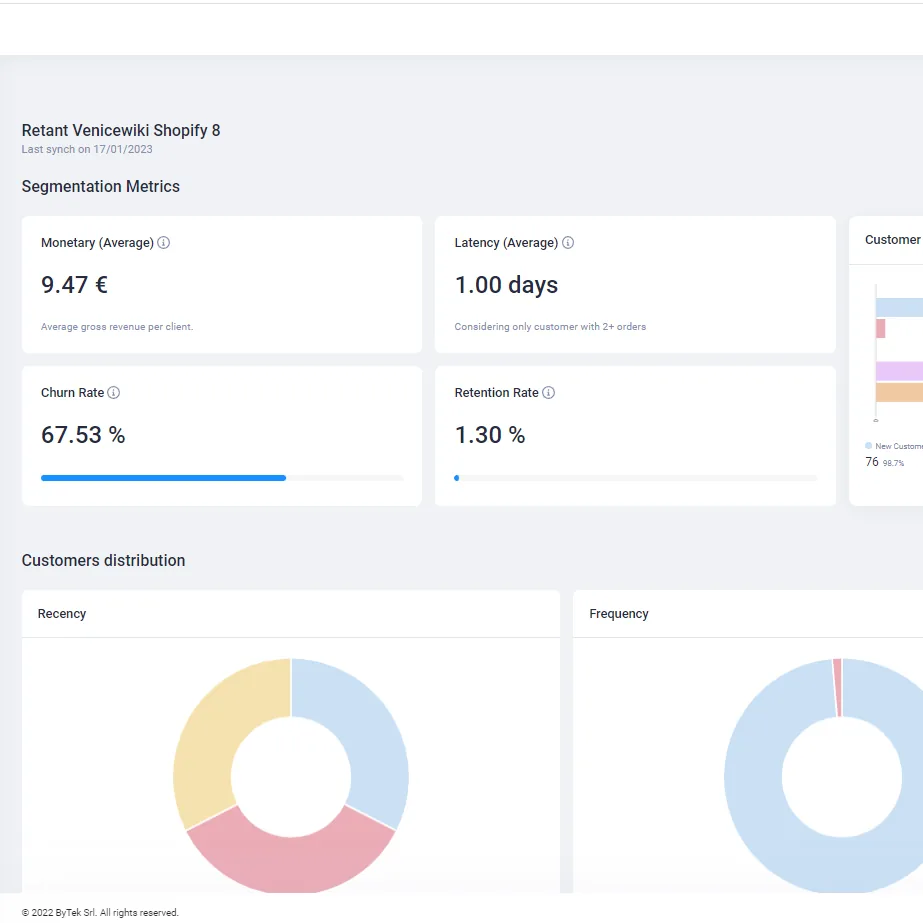Open the Latency (Average) info icon
923x923 pixels.
(x=568, y=243)
